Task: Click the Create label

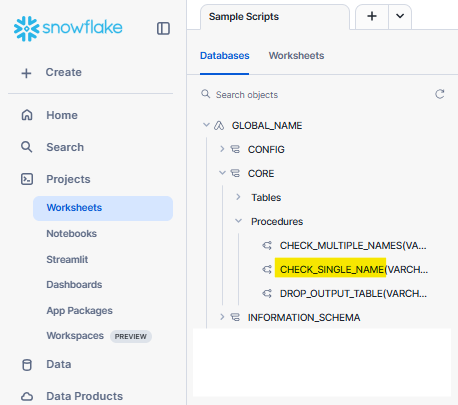Action: (x=64, y=72)
